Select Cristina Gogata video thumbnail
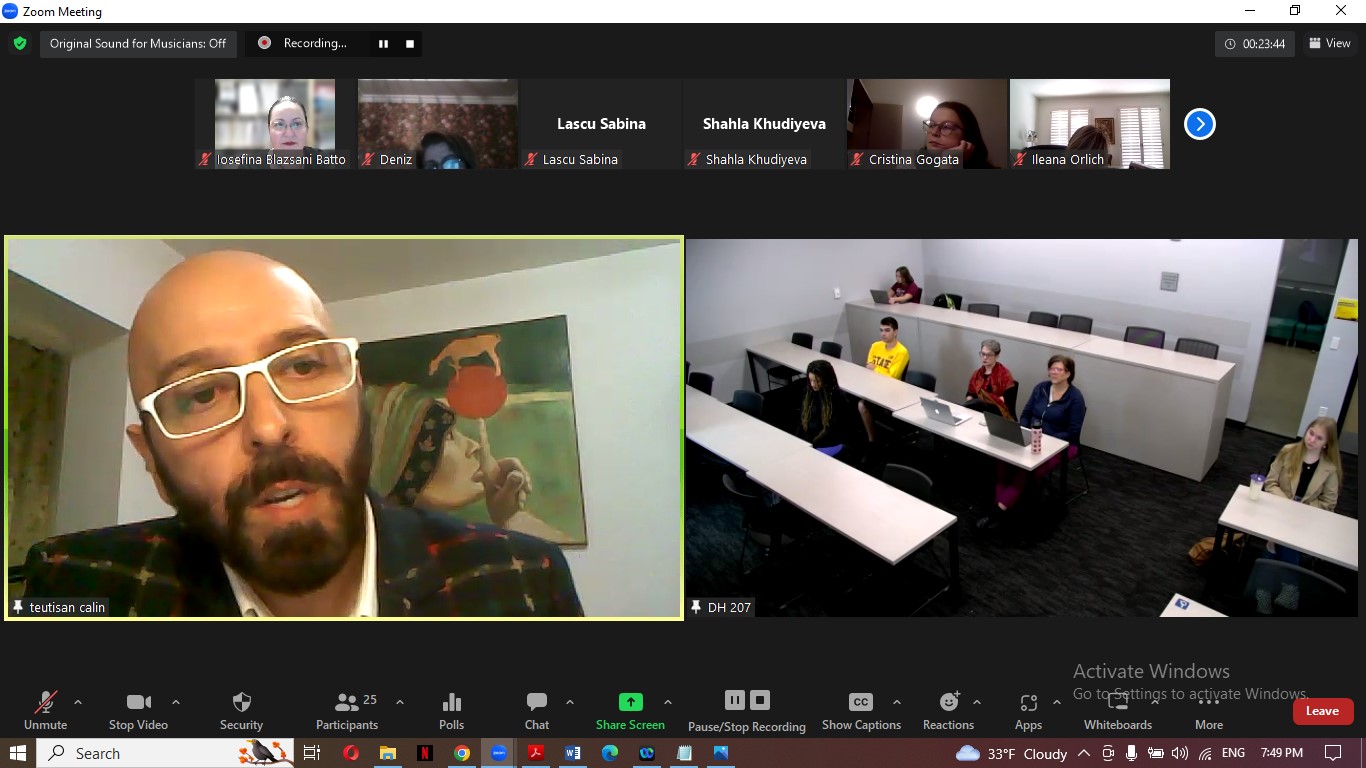 (x=927, y=124)
